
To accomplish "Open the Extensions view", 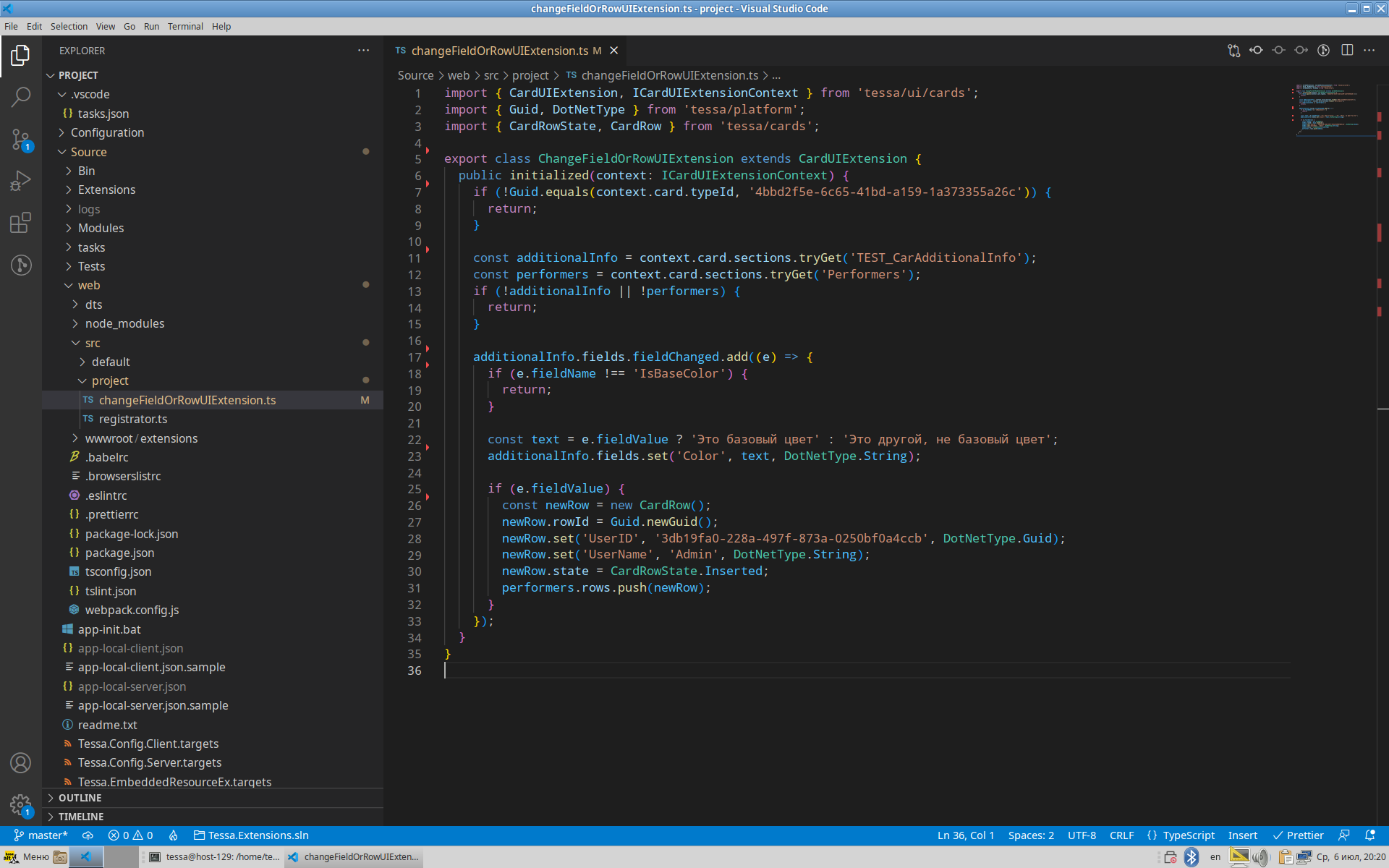I will point(21,223).
